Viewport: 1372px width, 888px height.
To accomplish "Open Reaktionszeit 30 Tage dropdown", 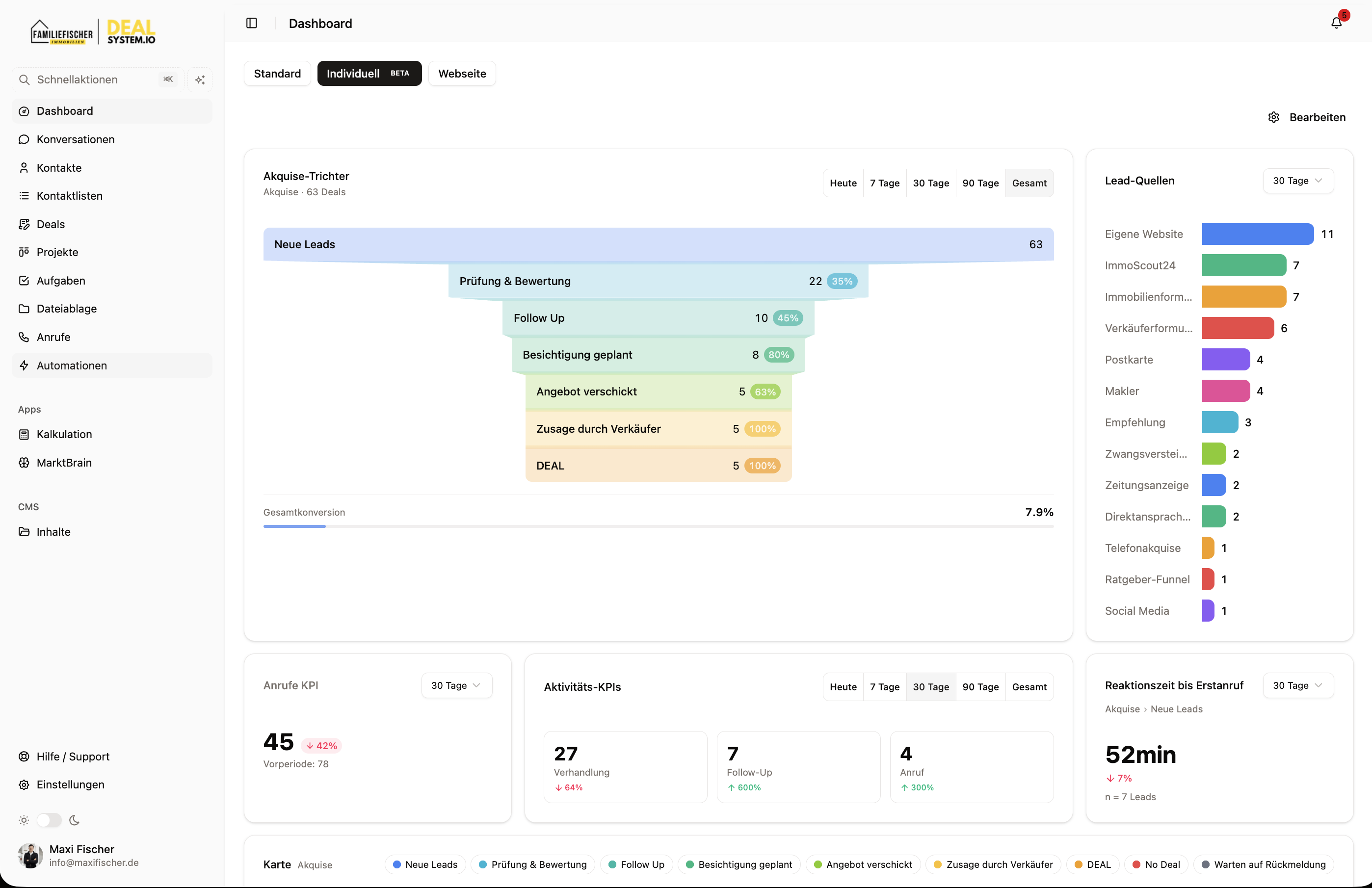I will (x=1298, y=686).
